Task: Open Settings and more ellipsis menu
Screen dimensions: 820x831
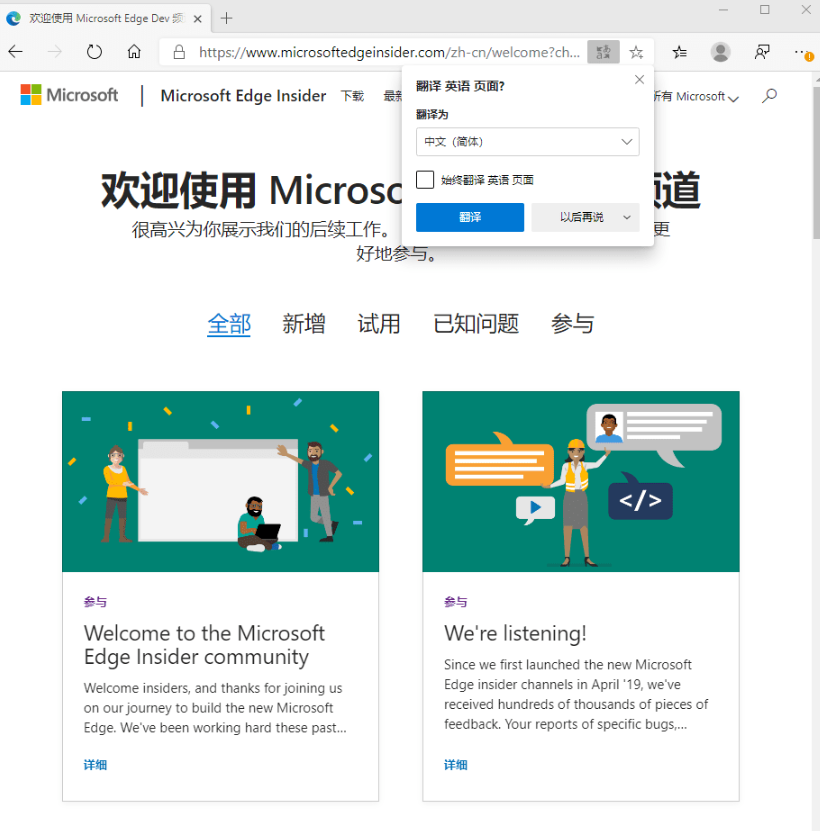Action: [x=803, y=52]
